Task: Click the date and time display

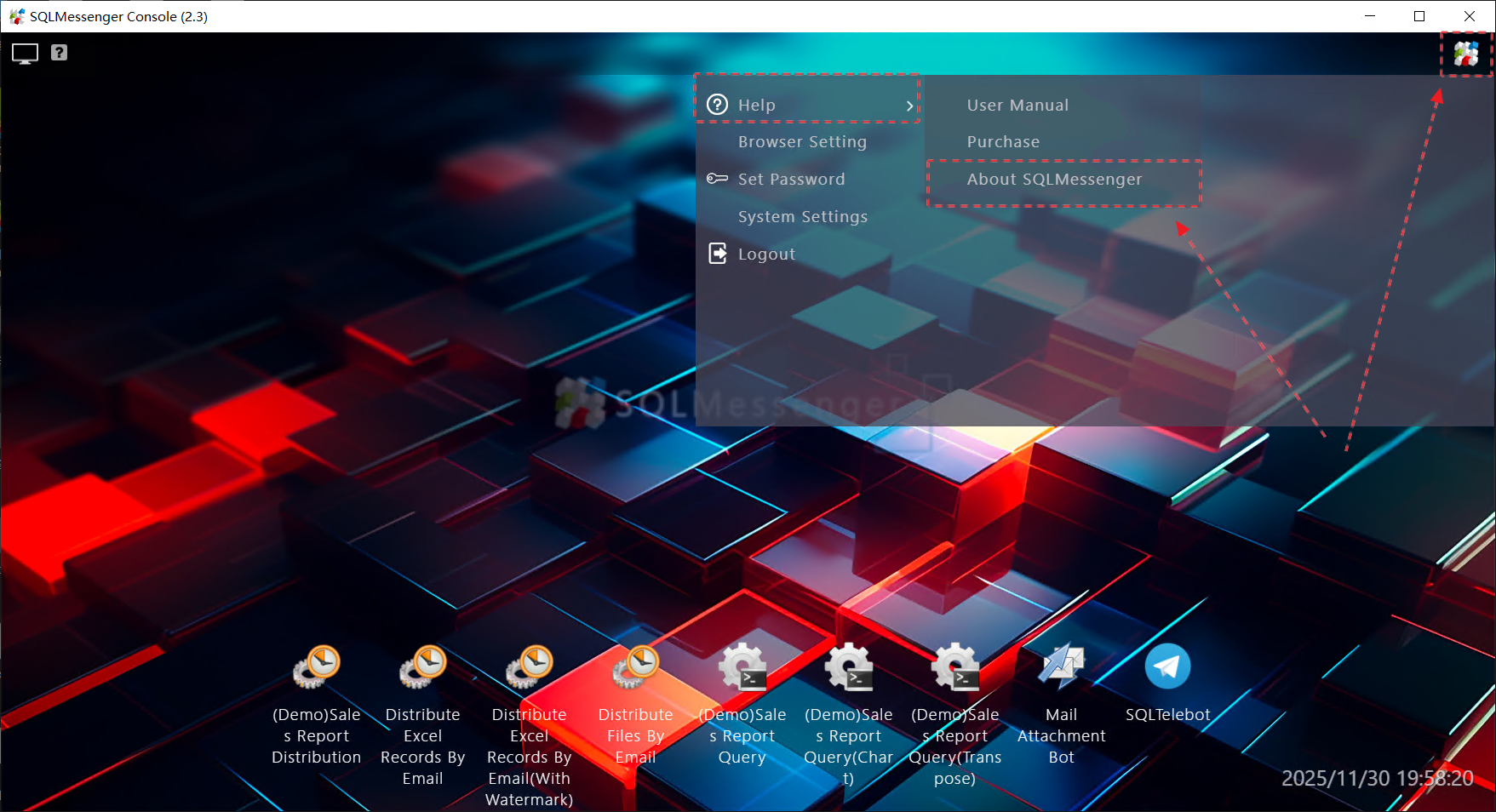Action: coord(1377,778)
